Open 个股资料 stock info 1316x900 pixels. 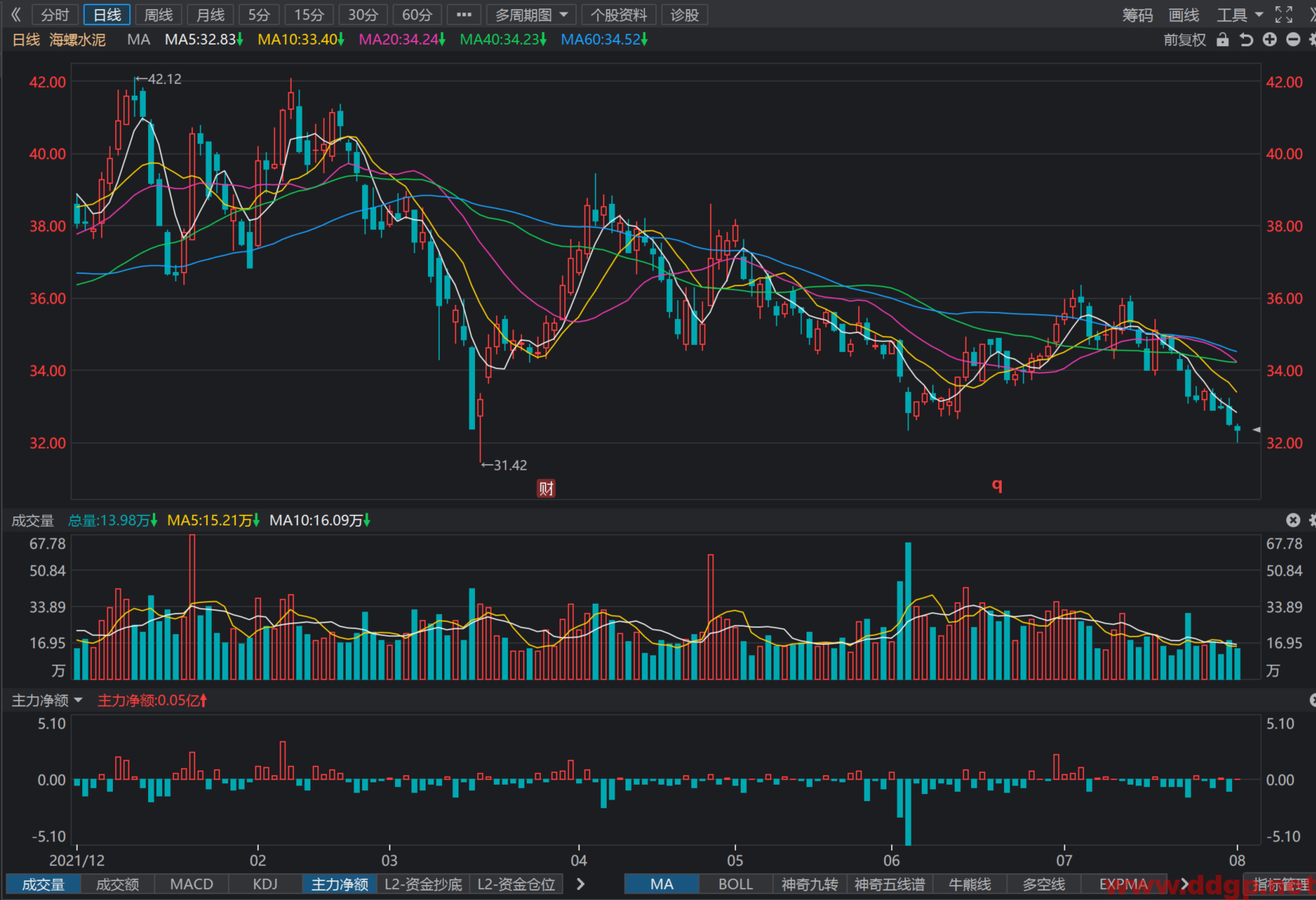[619, 15]
